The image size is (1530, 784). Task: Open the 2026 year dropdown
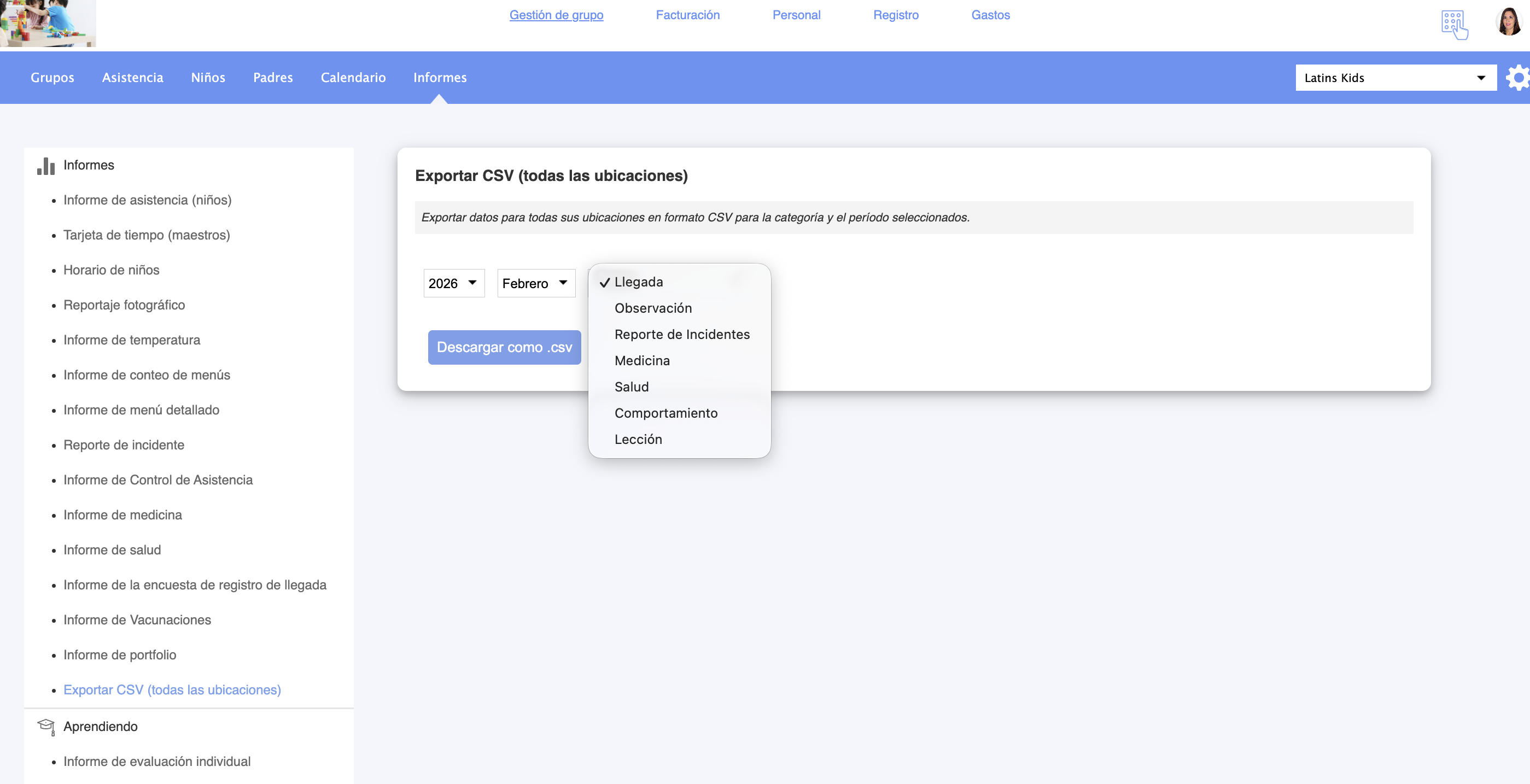[453, 283]
